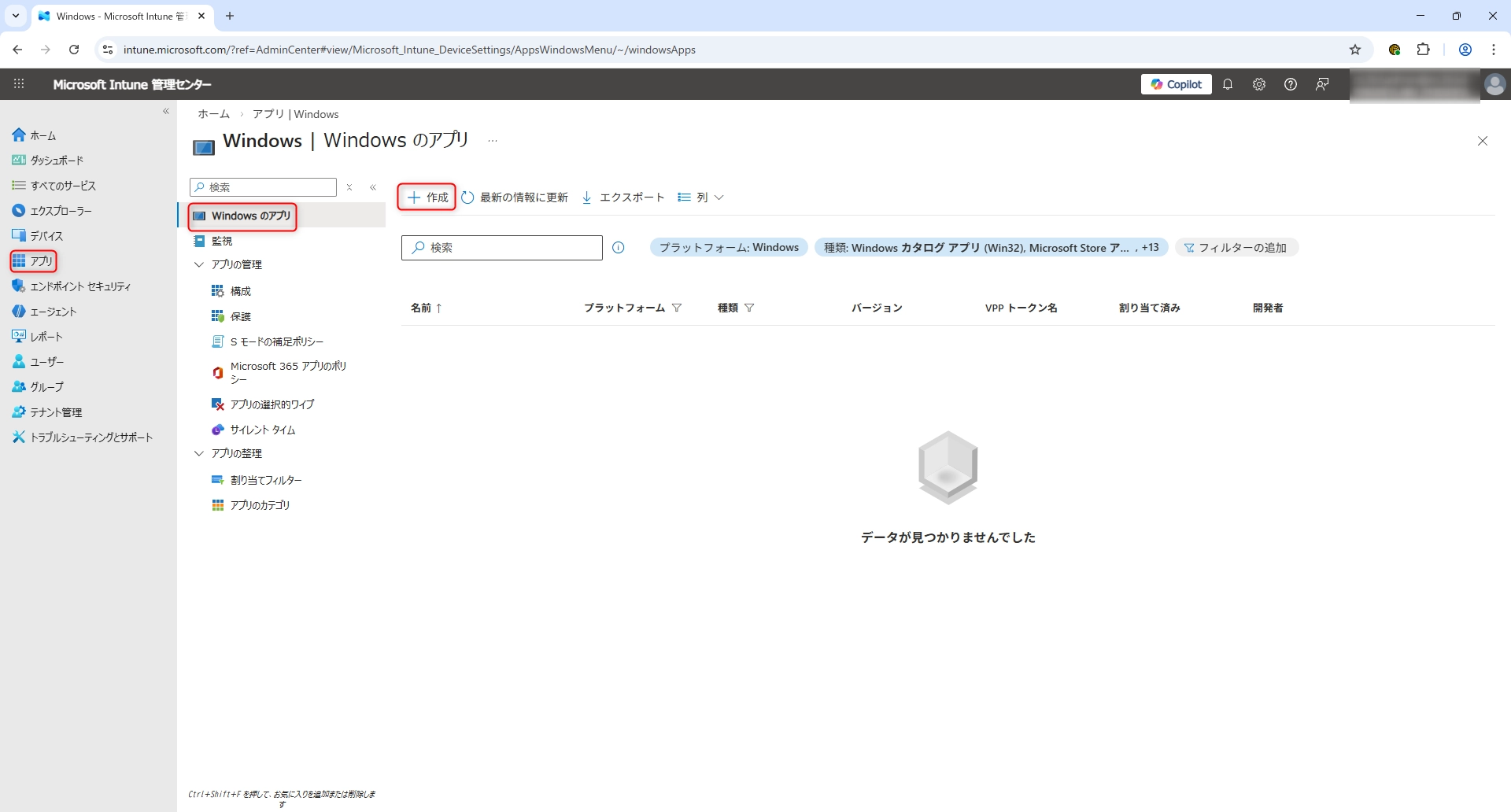Add a filter with フィルターの追加
Viewport: 1511px width, 812px height.
[1236, 248]
